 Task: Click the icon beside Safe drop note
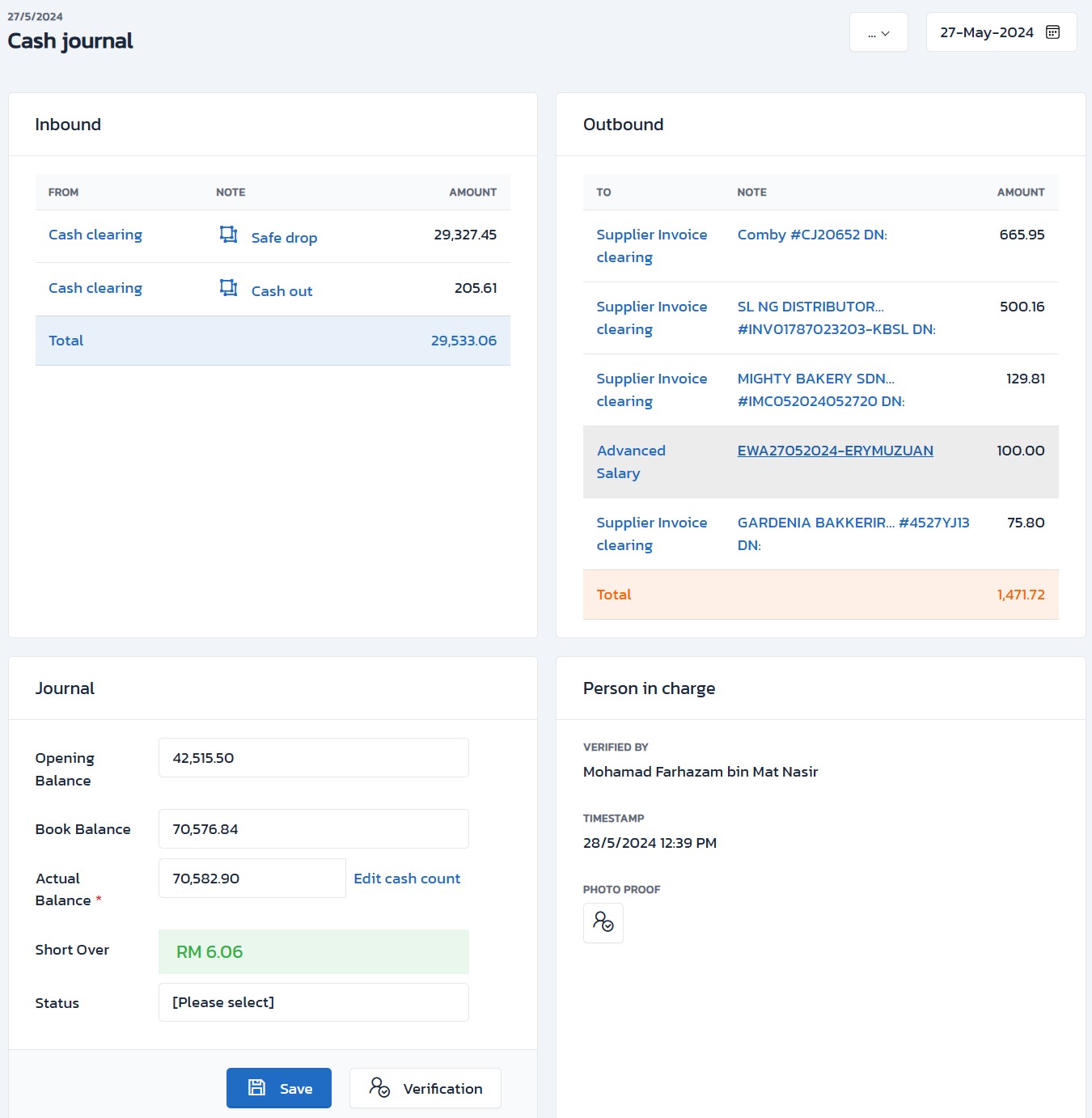[229, 235]
